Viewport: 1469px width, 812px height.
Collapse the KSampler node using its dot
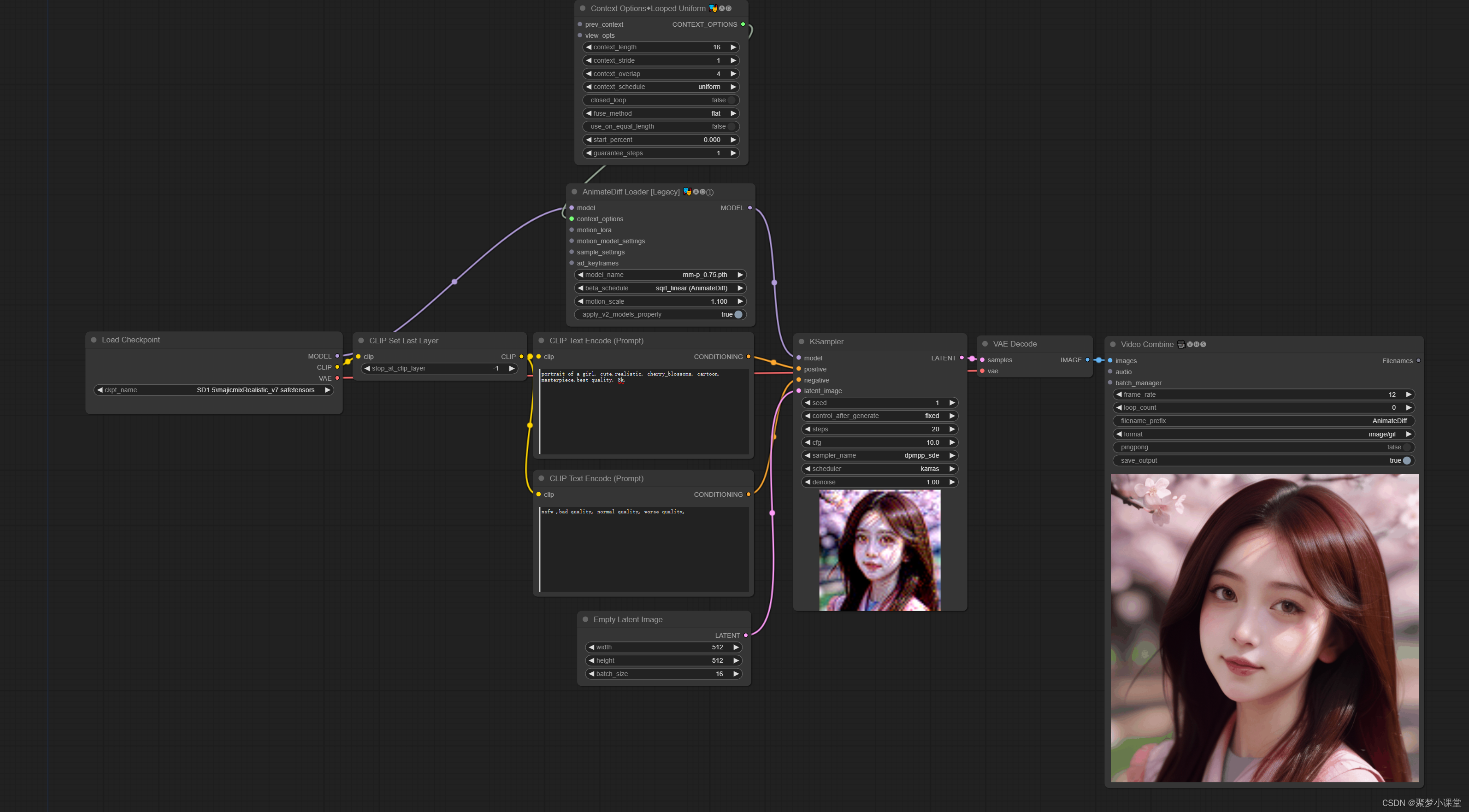(801, 341)
